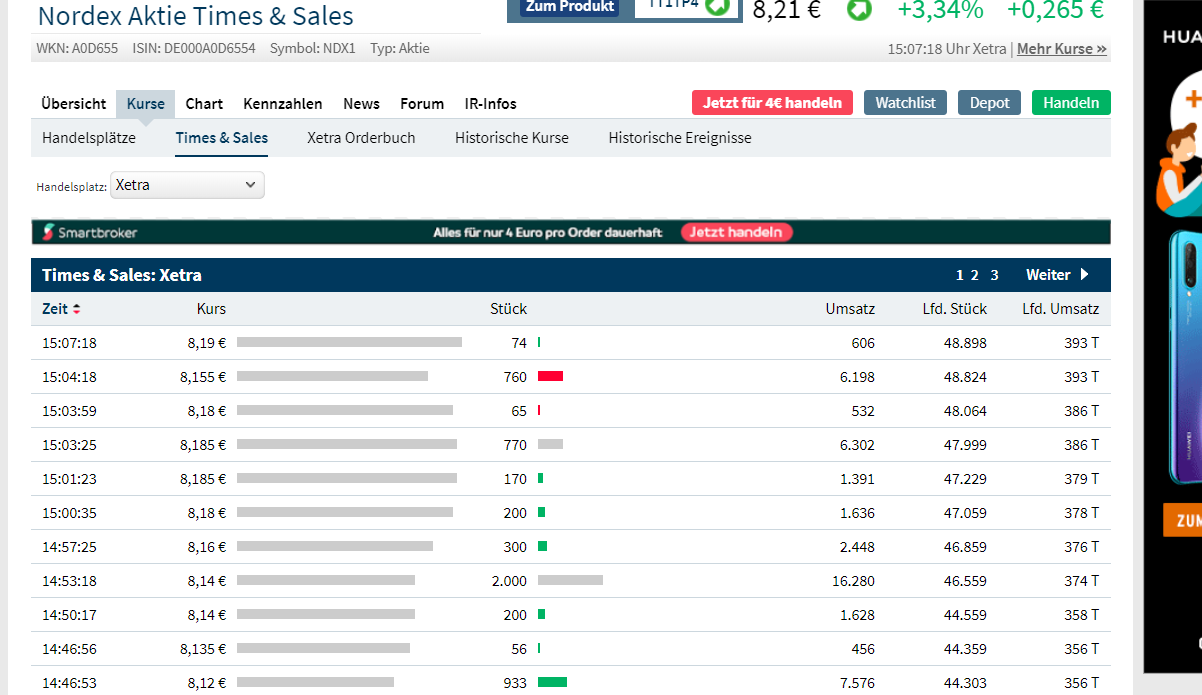1202x695 pixels.
Task: Sort by the Zeit column header
Action: [x=55, y=309]
